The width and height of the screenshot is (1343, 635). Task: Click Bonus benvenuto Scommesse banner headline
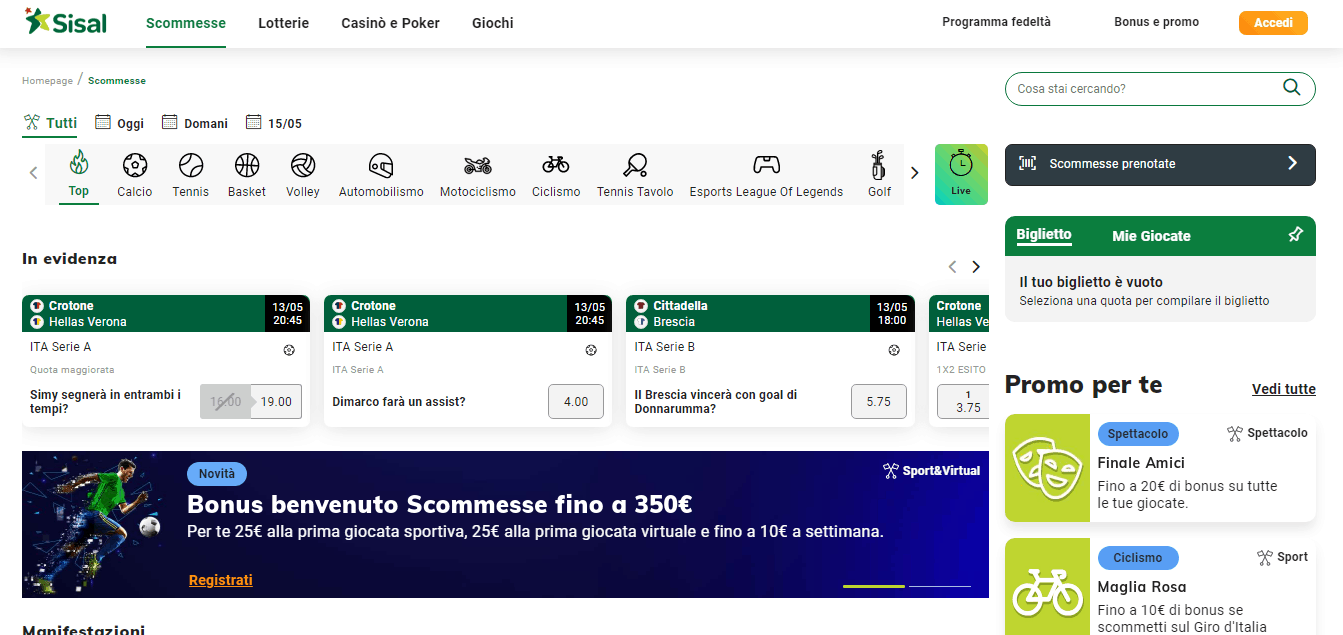pyautogui.click(x=439, y=504)
